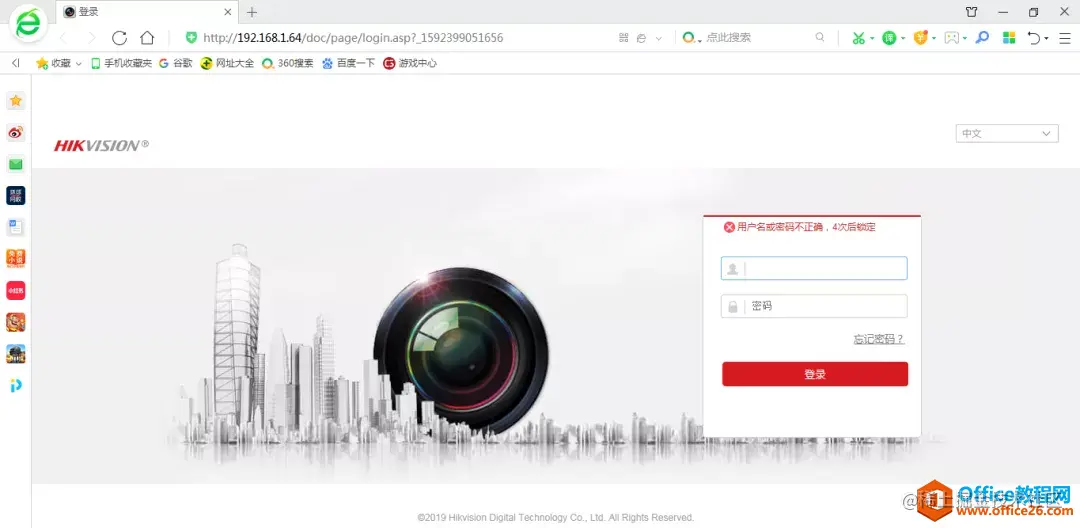Select the 登录 browser tab

tap(148, 12)
